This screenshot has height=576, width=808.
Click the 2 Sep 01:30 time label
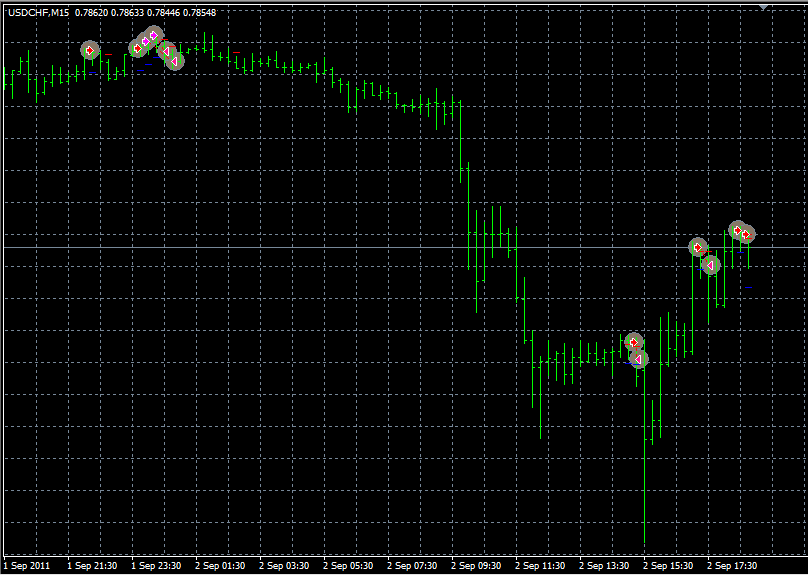pos(220,566)
